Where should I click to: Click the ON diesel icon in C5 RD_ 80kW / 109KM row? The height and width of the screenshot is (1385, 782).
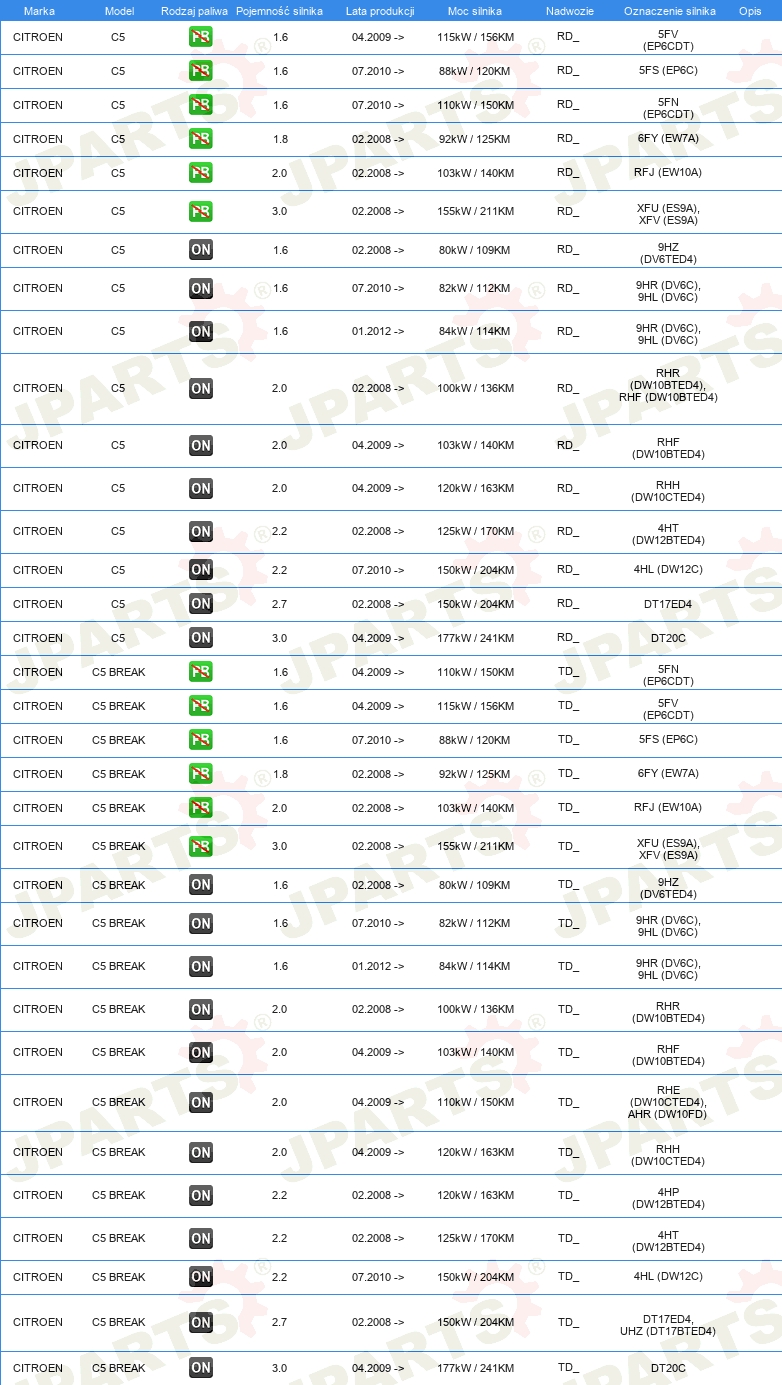201,250
